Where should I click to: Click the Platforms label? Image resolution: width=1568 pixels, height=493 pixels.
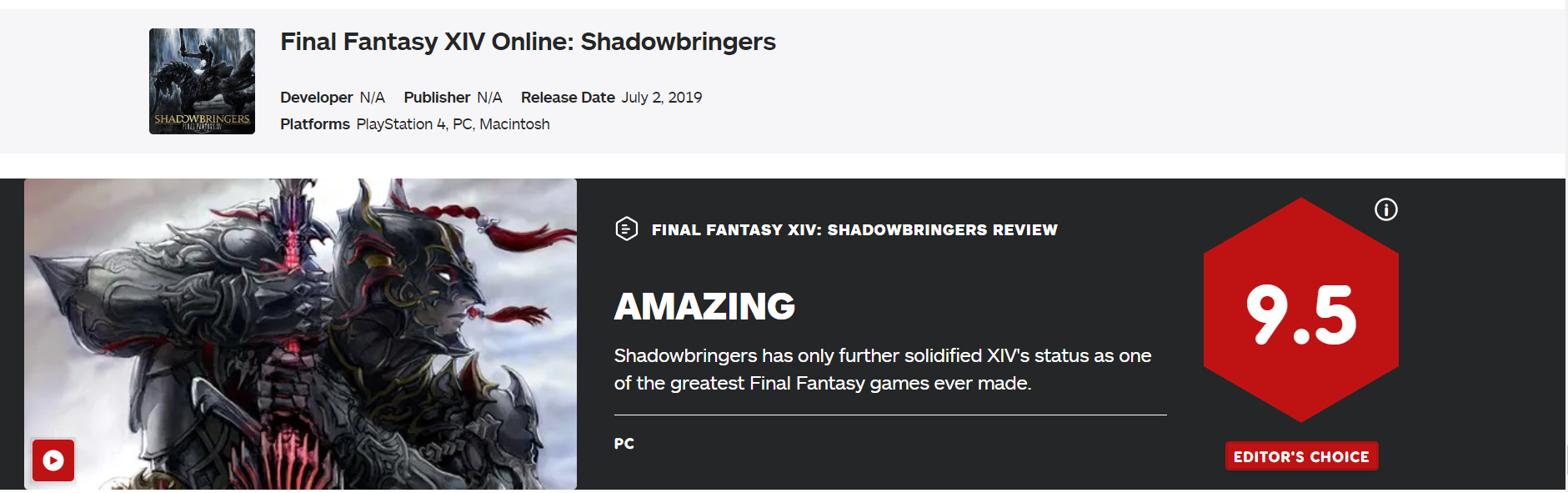click(314, 124)
